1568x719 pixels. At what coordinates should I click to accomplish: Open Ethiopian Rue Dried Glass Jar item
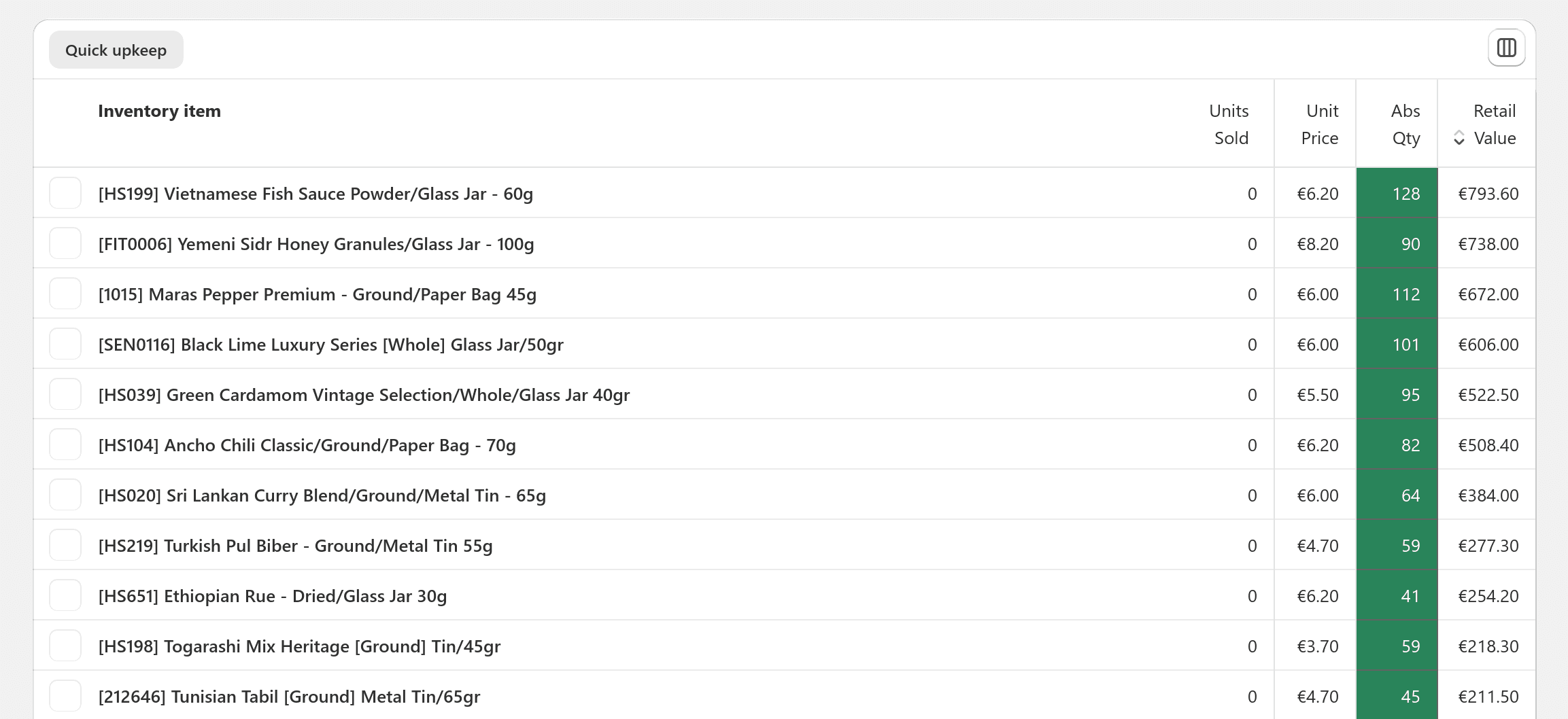coord(273,596)
